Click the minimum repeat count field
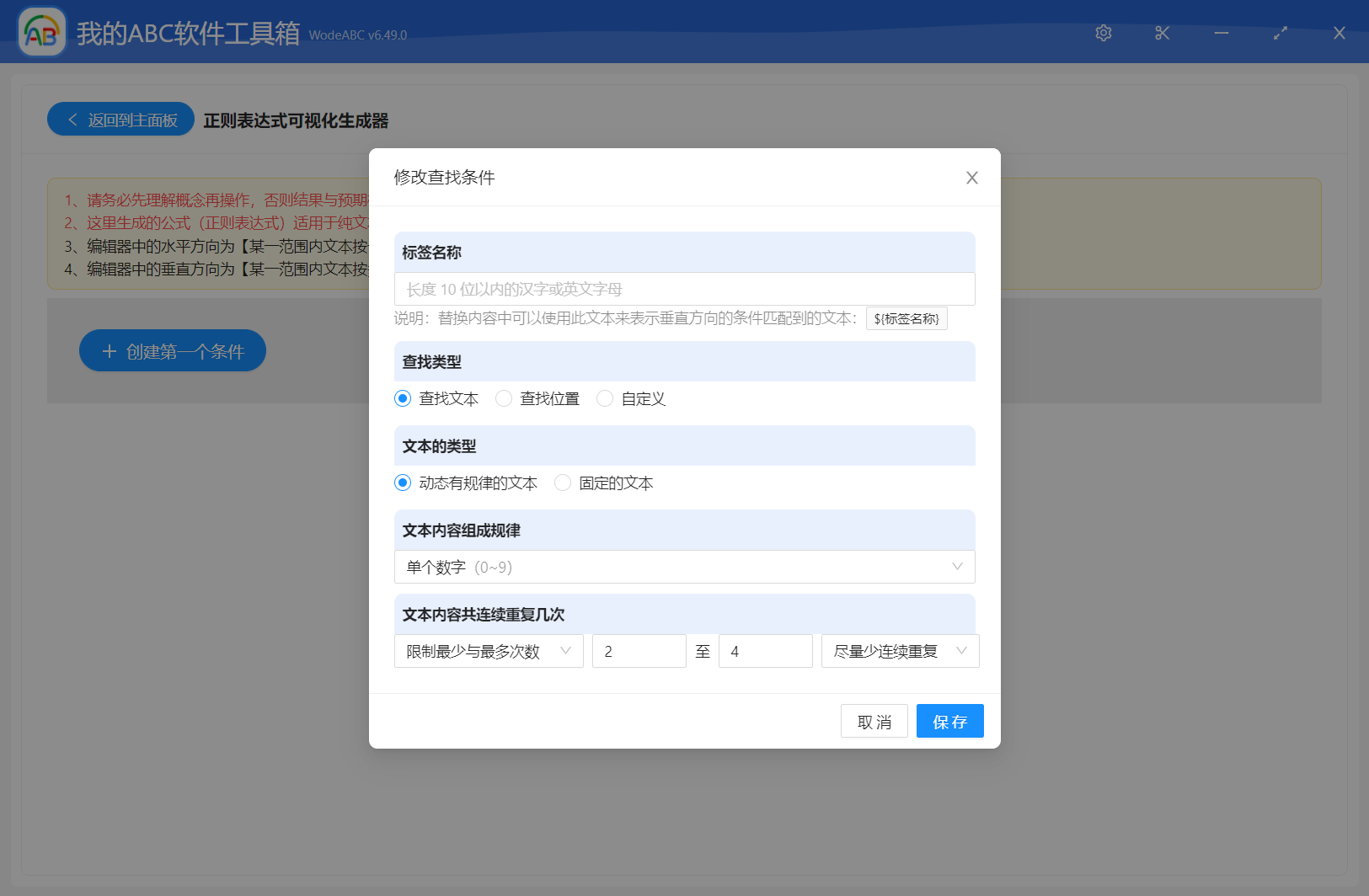This screenshot has height=896, width=1369. click(x=639, y=651)
